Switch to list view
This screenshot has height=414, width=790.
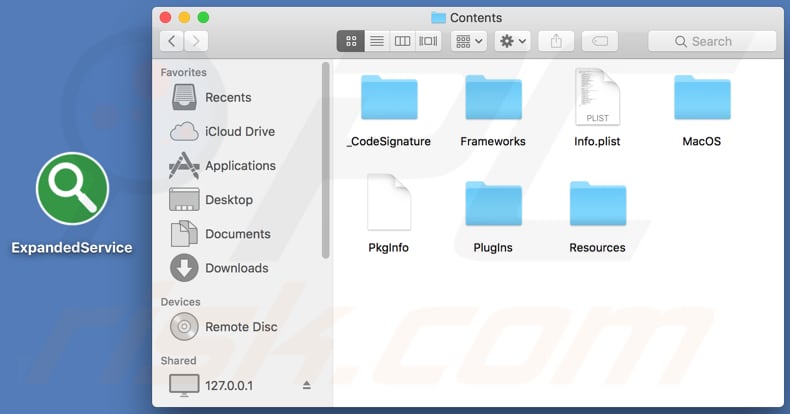377,41
